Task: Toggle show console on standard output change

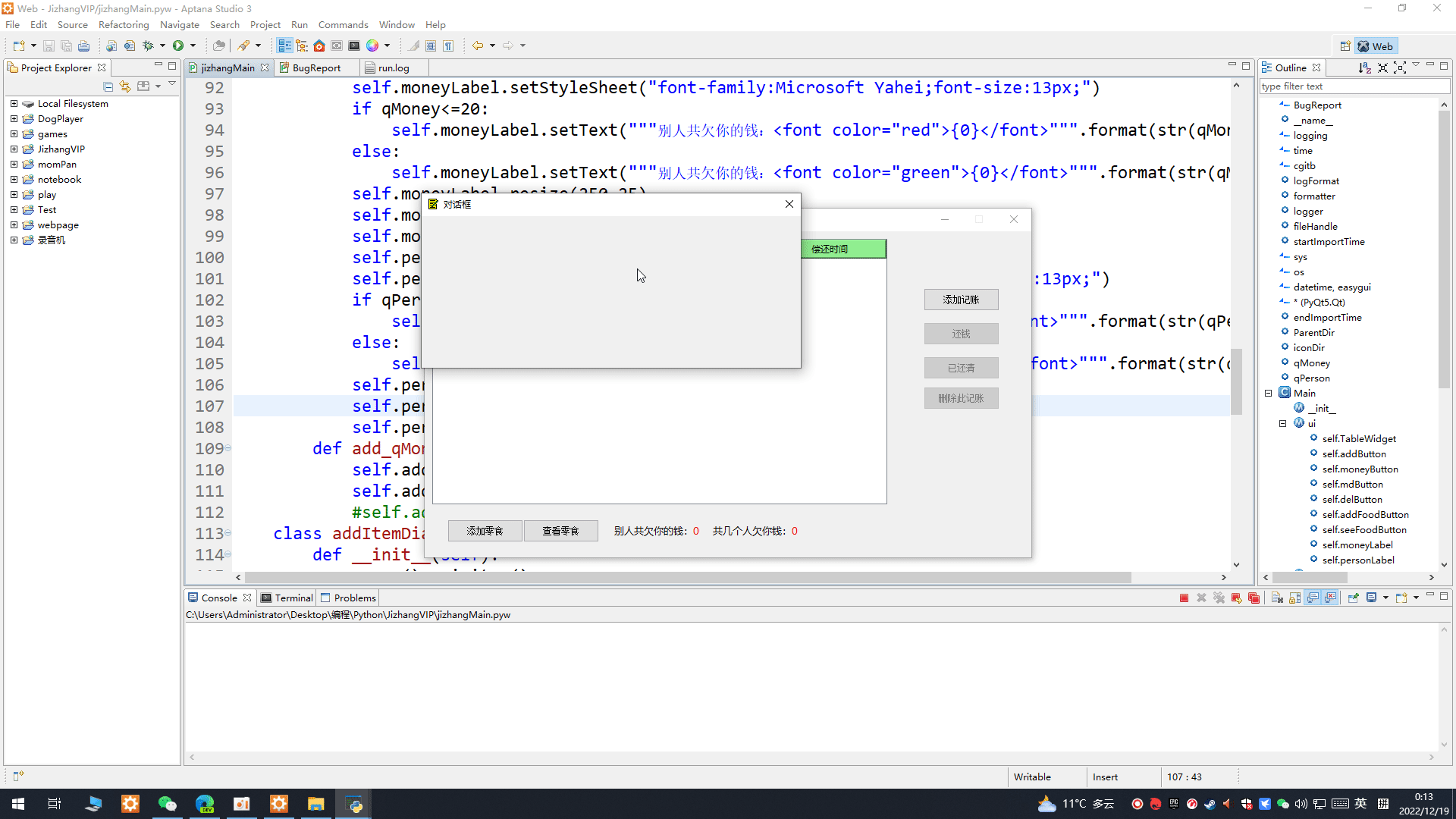Action: click(1313, 598)
